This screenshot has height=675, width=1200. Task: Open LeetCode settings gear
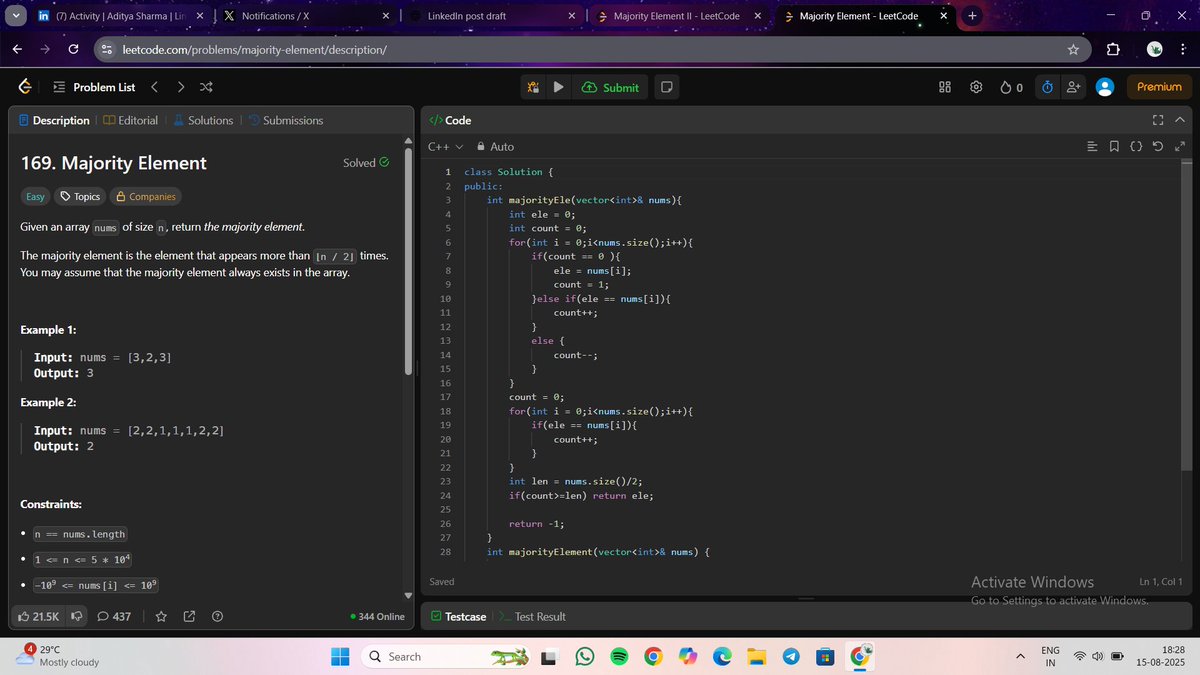tap(976, 87)
